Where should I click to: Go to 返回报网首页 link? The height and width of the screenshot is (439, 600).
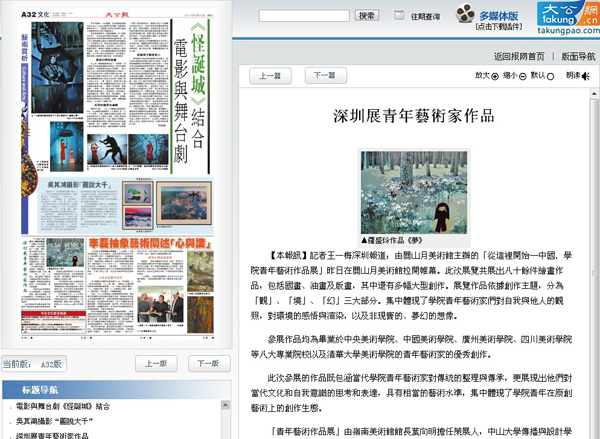coord(519,57)
